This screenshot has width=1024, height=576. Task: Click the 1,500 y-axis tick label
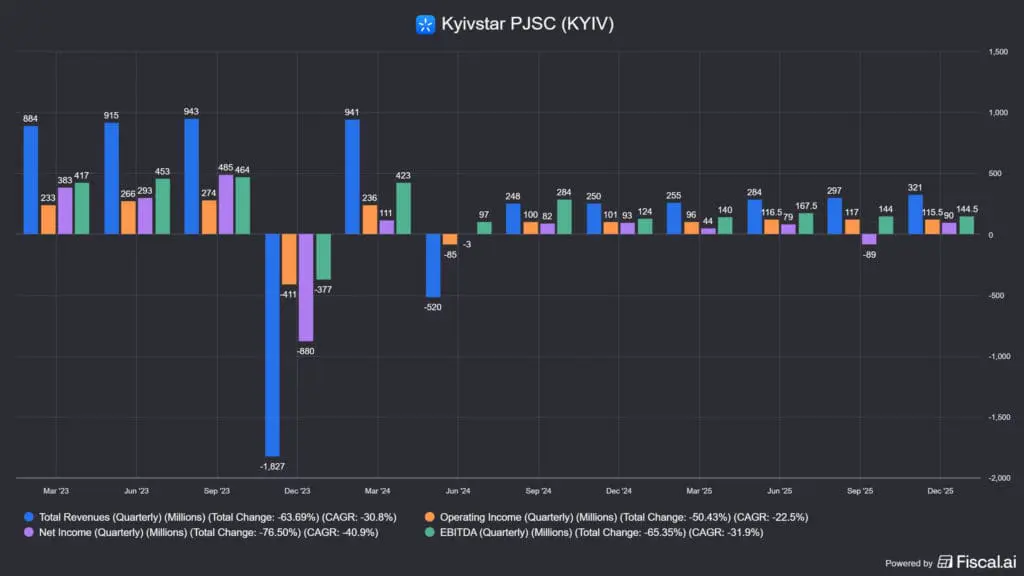coord(998,52)
